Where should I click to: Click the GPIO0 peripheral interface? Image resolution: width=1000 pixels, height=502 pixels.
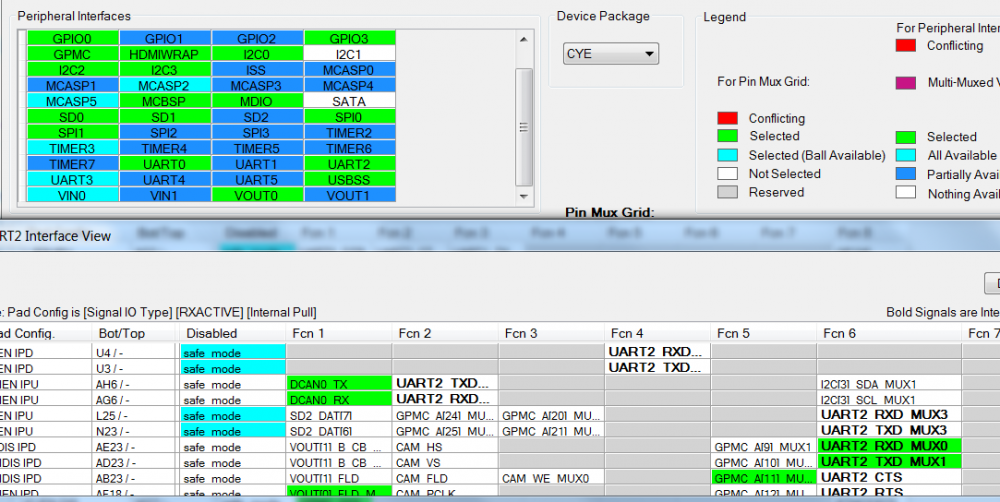[x=72, y=38]
